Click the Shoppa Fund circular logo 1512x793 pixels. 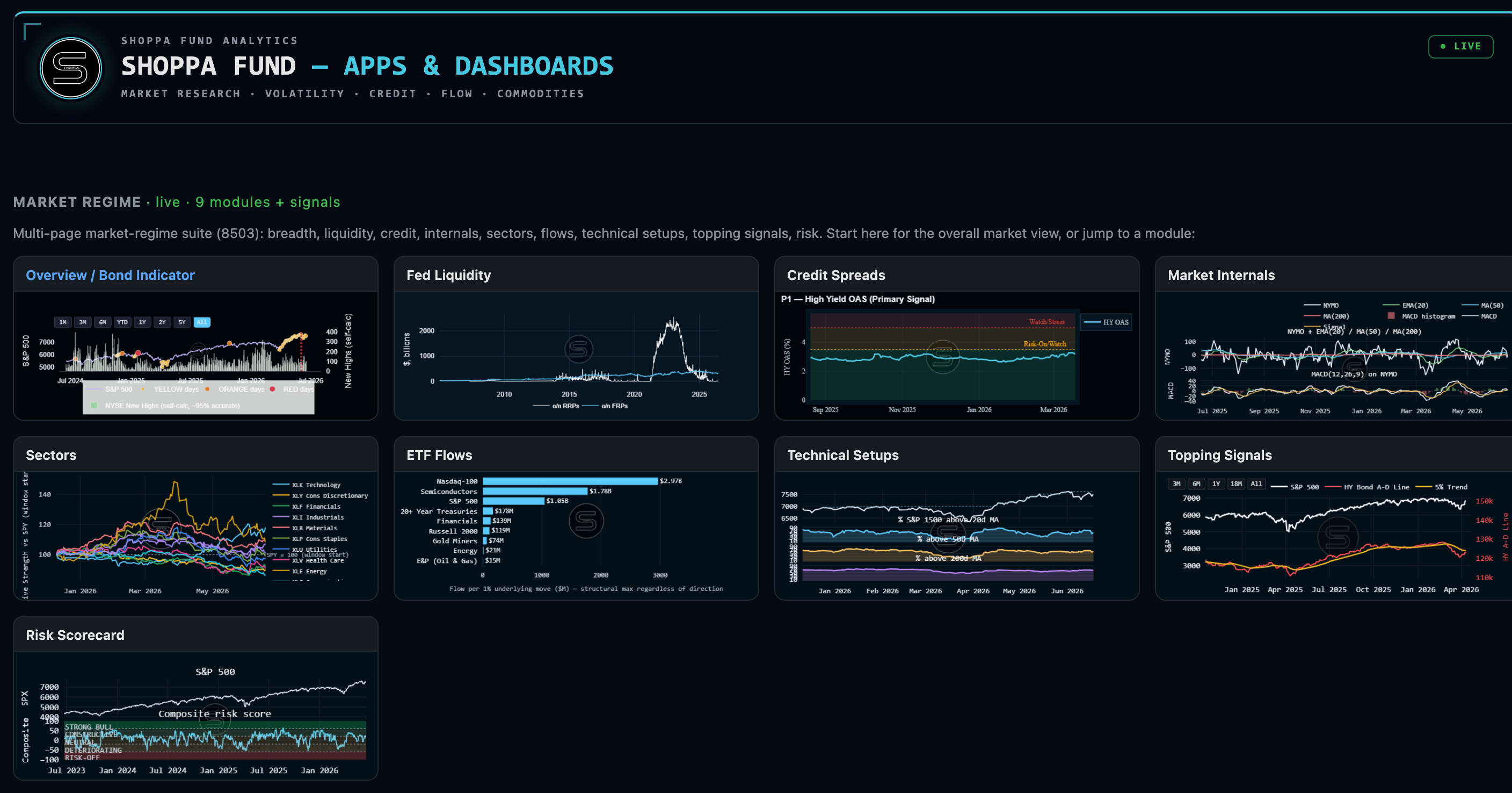(70, 68)
